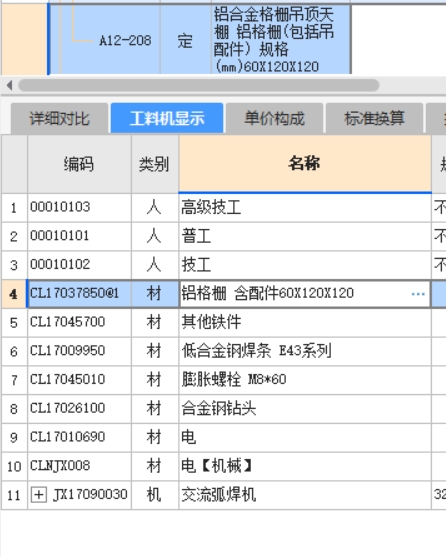Click the ellipsis button in 铝格栅 cell
This screenshot has height=557, width=446.
418,294
